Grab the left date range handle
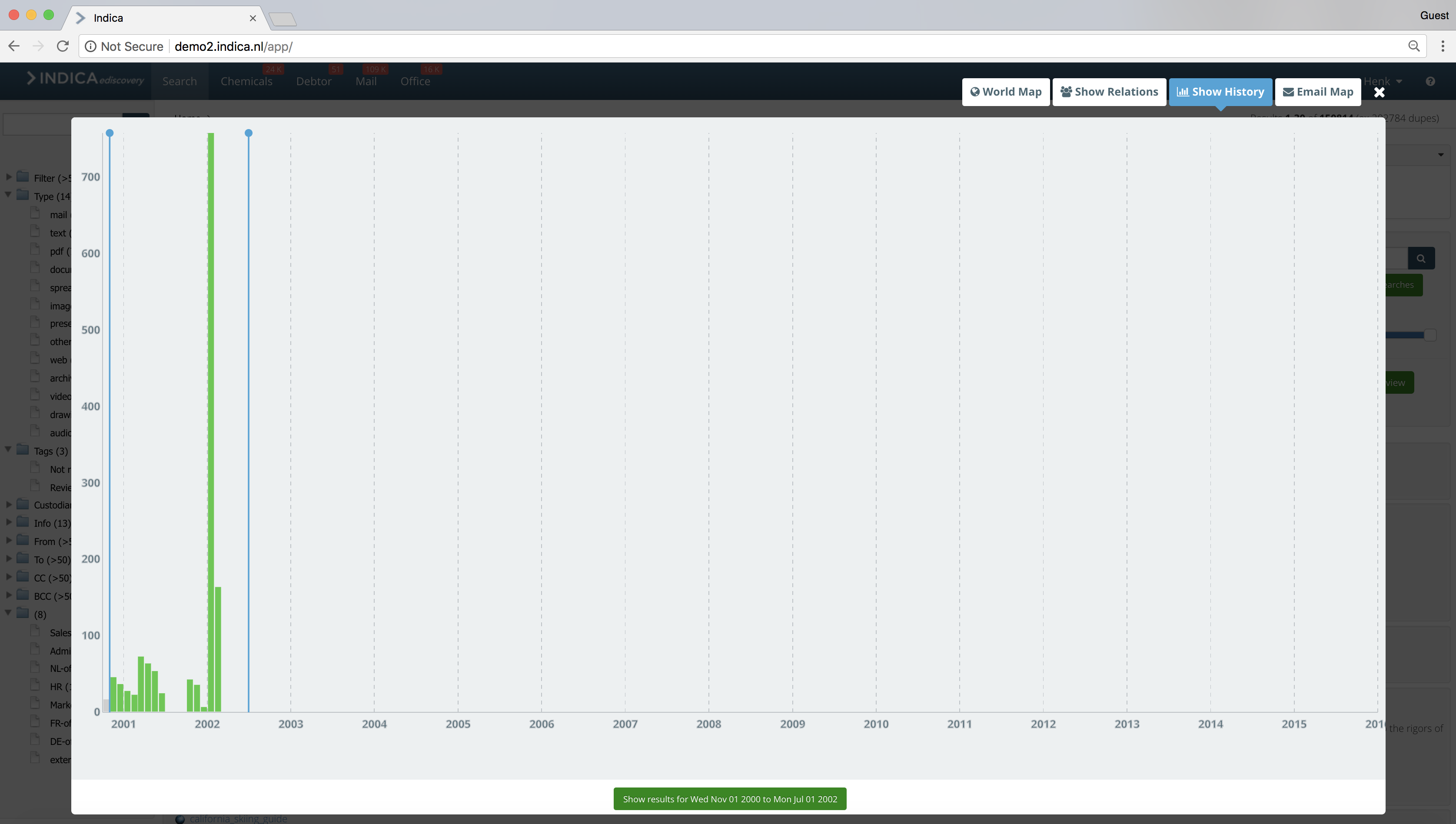Image resolution: width=1456 pixels, height=824 pixels. (x=110, y=133)
